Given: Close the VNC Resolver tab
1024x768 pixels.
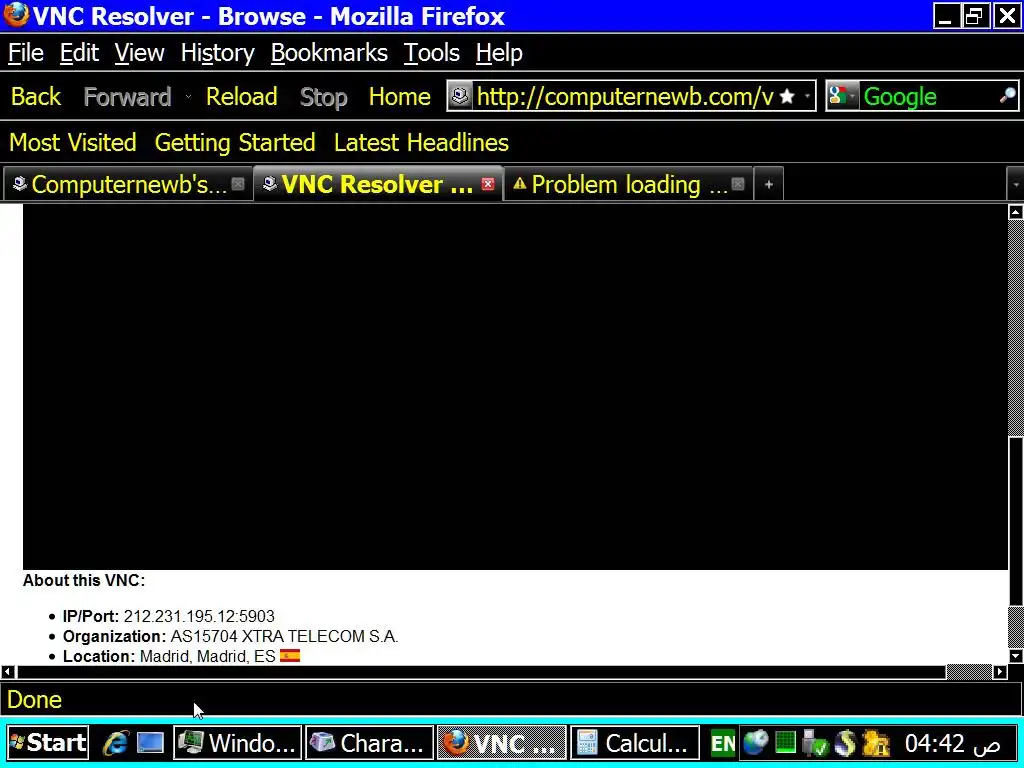Looking at the screenshot, I should pos(488,184).
